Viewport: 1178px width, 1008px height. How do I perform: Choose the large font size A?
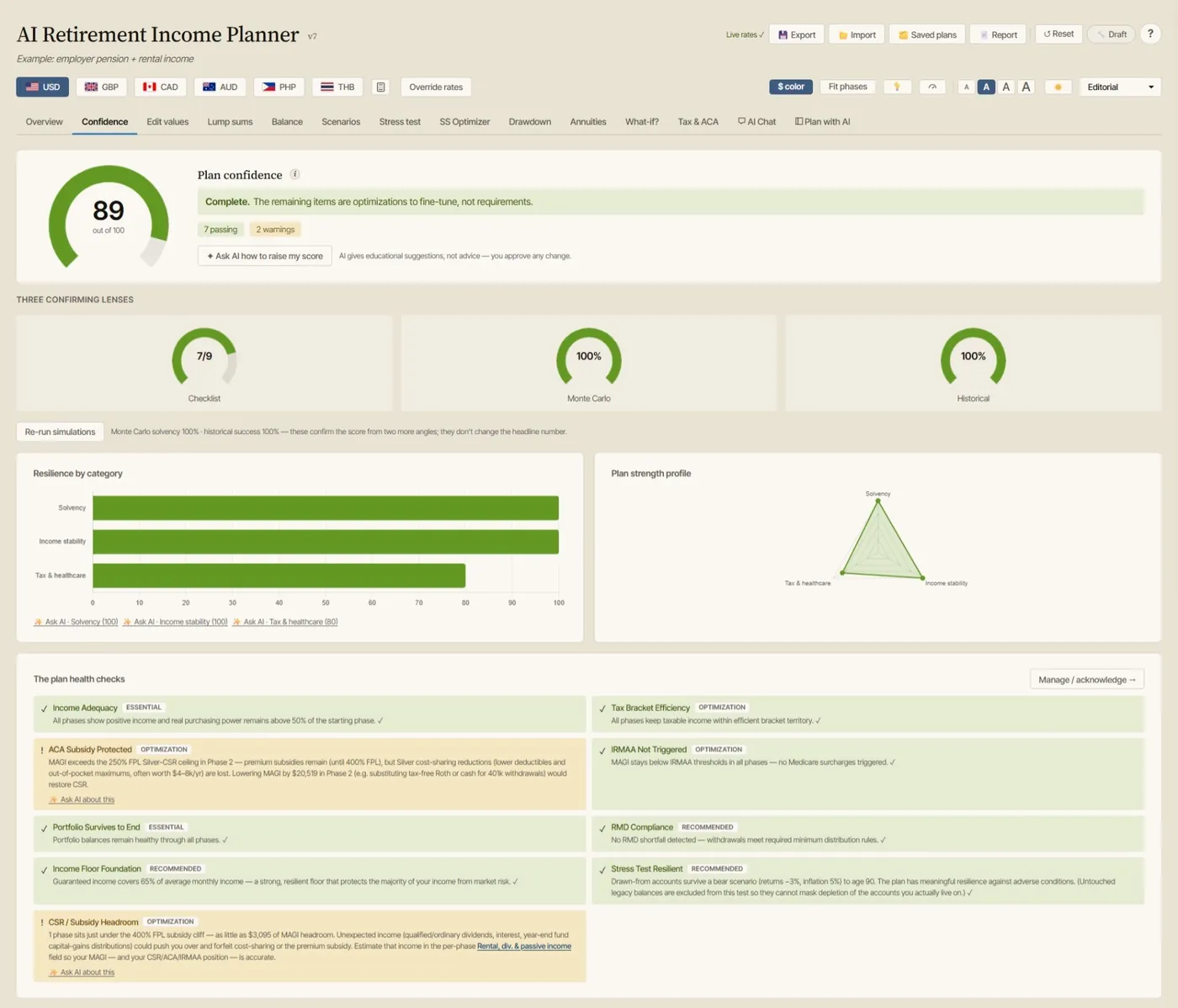[1006, 87]
